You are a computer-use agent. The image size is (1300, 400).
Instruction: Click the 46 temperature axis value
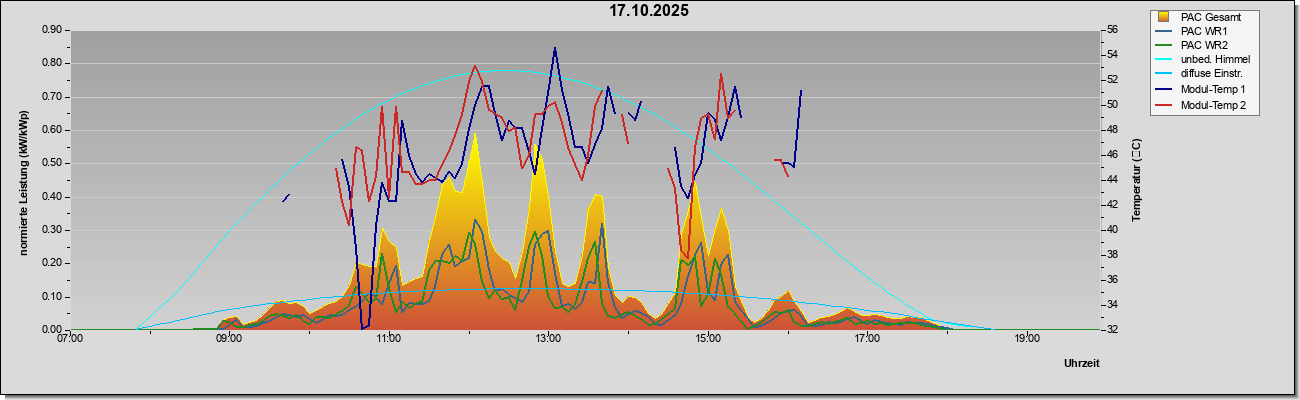point(1112,155)
